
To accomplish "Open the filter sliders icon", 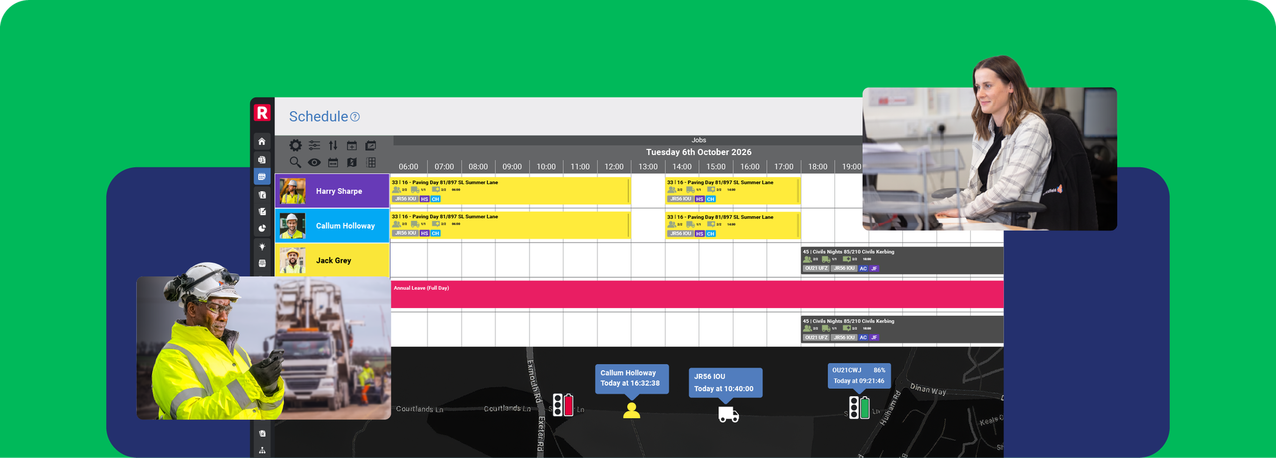I will 314,146.
